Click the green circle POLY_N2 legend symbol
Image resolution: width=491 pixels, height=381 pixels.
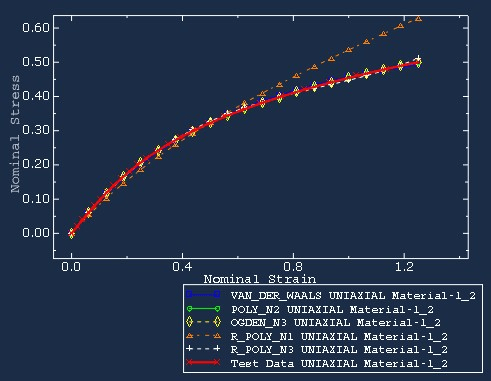203,309
